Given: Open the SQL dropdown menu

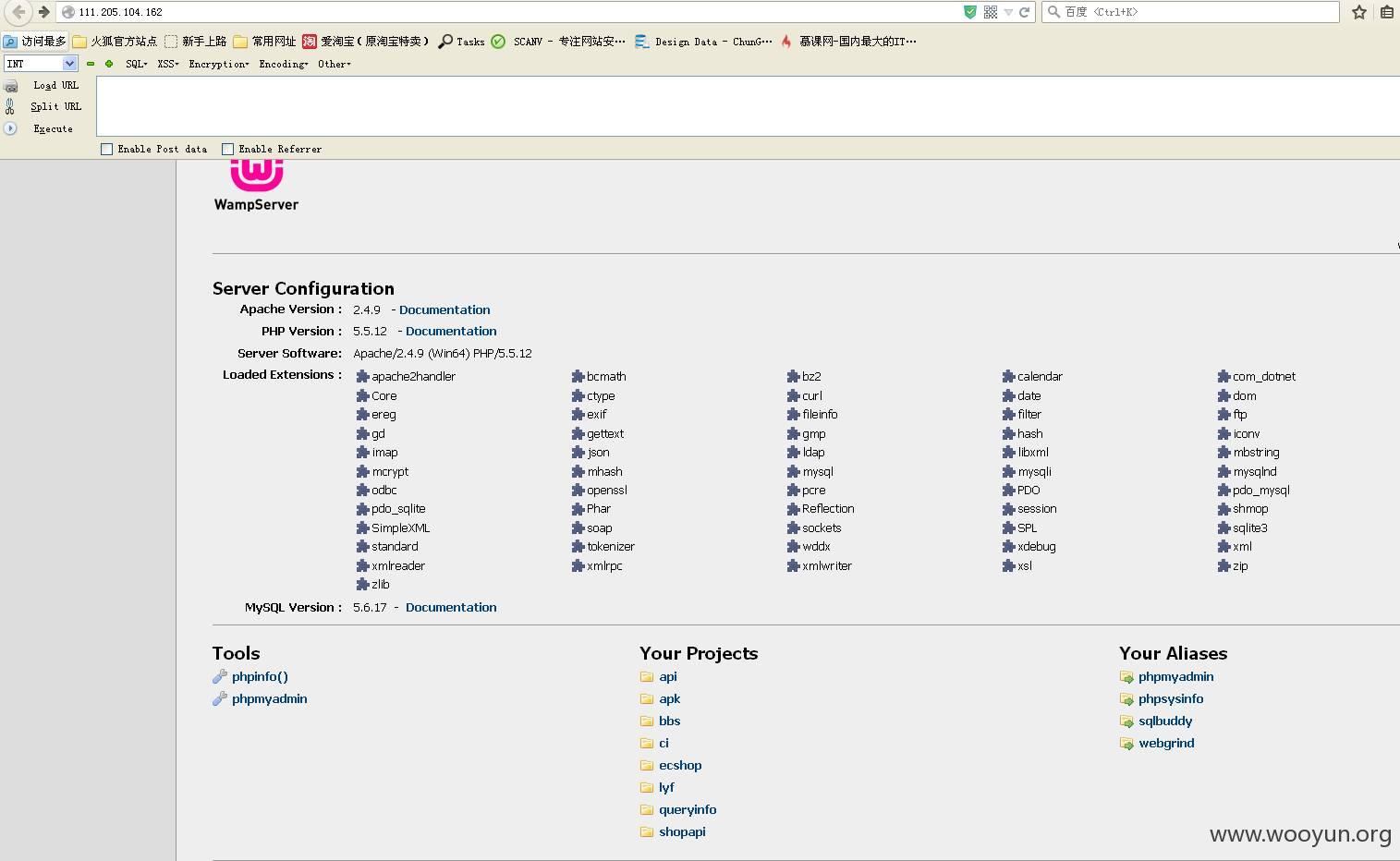Looking at the screenshot, I should pos(137,64).
